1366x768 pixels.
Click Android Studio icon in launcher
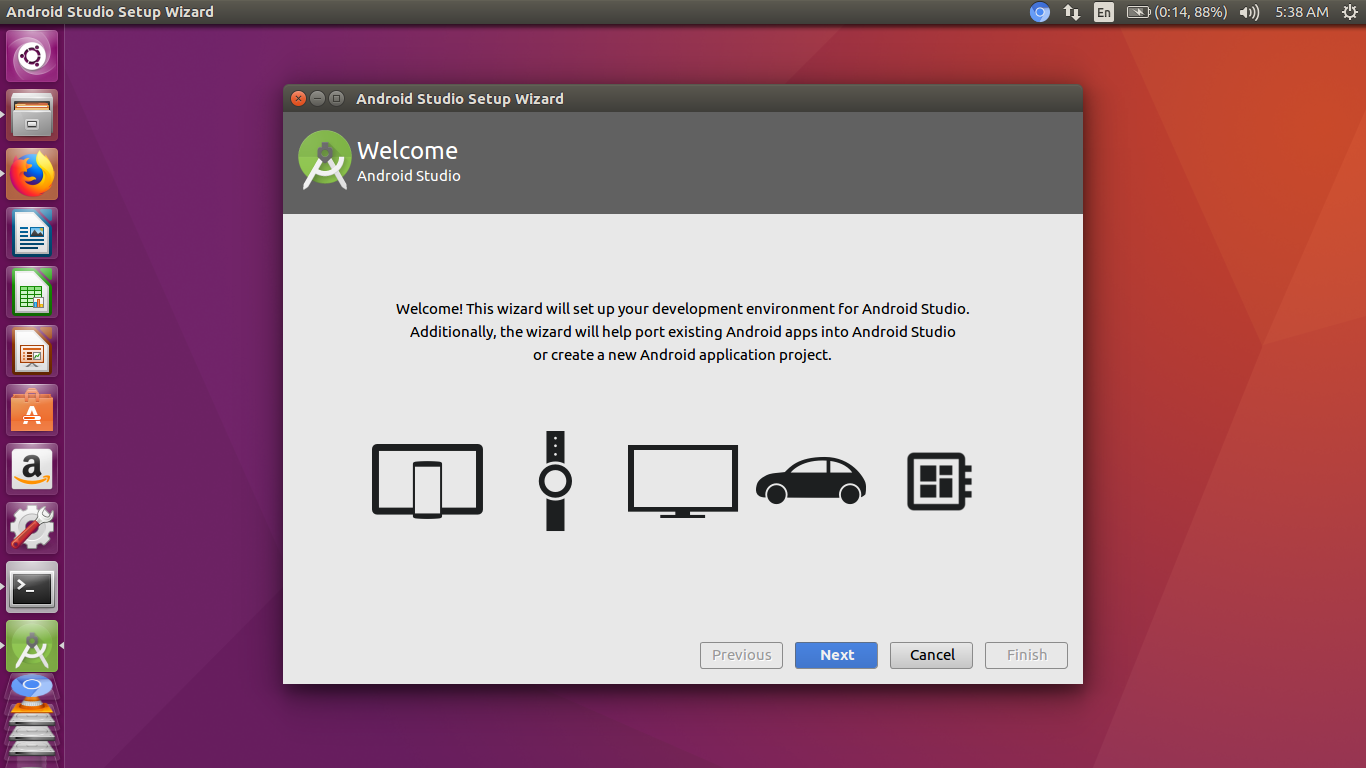click(x=32, y=646)
